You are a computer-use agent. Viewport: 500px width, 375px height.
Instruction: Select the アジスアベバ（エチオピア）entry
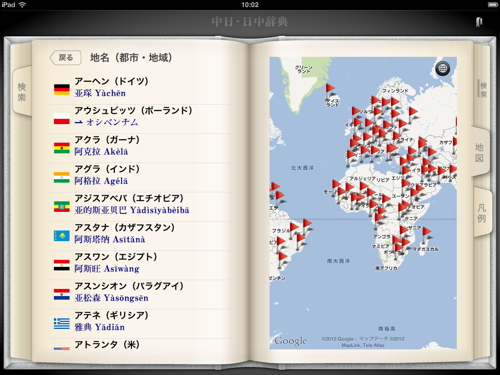(140, 207)
